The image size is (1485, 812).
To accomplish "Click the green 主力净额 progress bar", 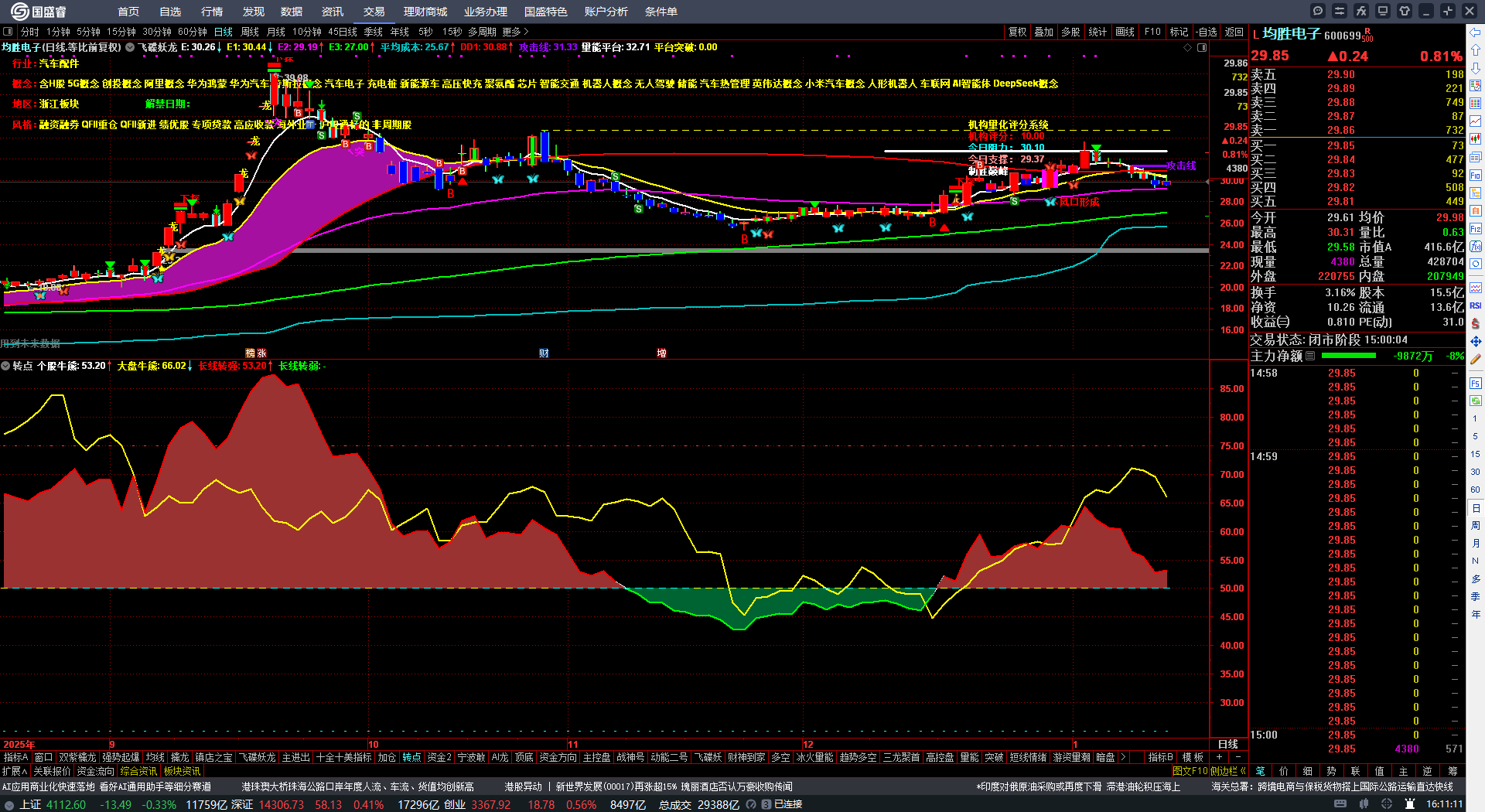I will [1349, 356].
